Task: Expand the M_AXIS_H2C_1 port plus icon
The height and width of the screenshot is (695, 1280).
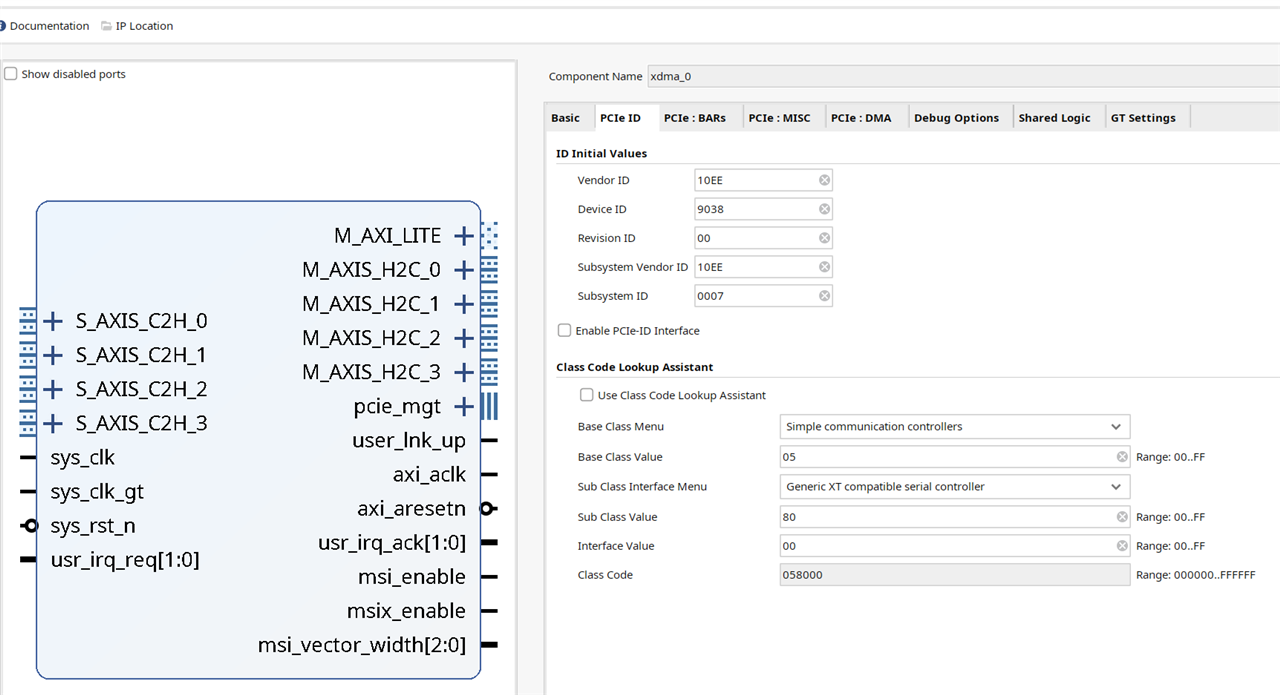Action: click(463, 304)
